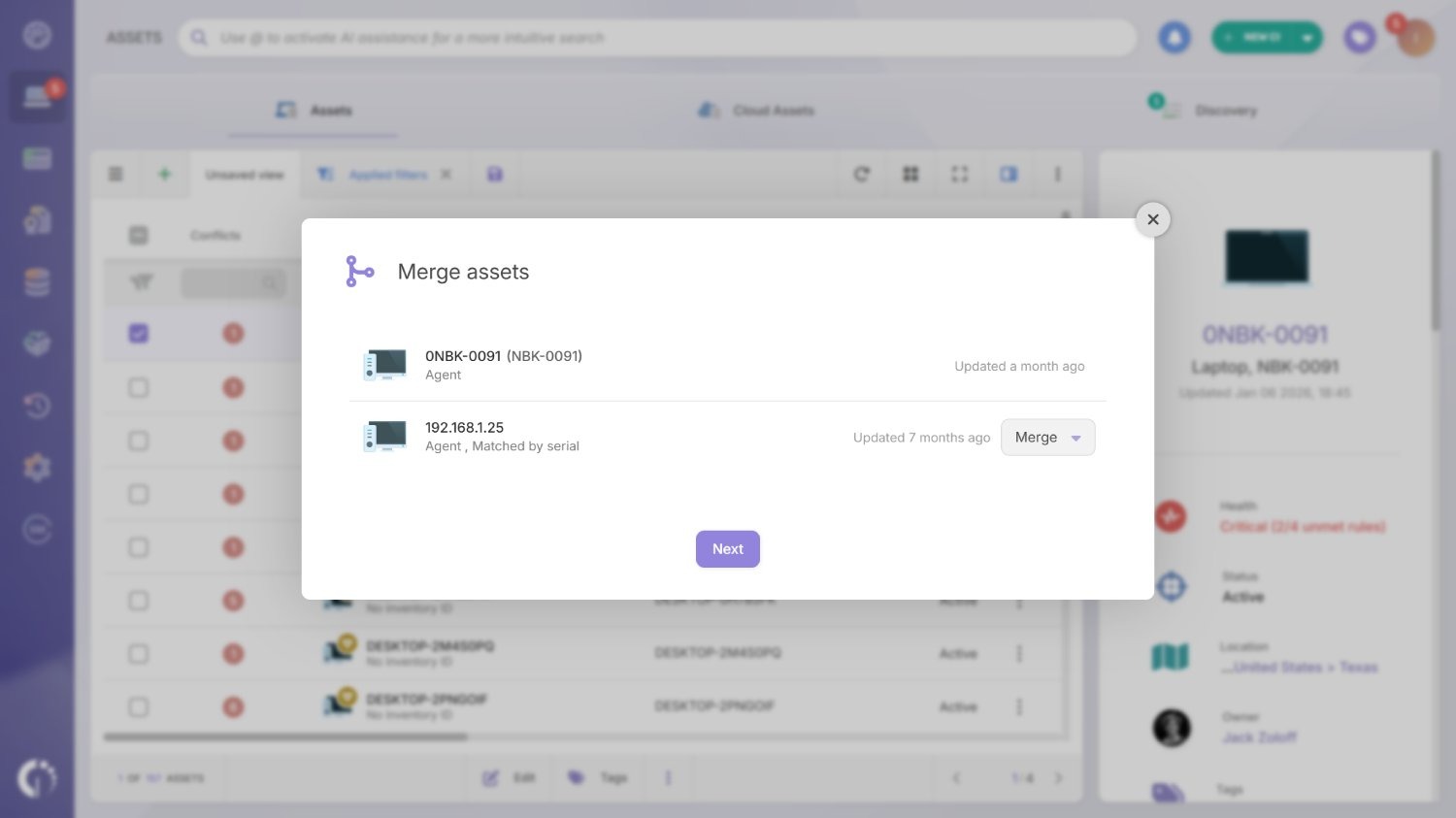Select the Assets icon in the left sidebar
The height and width of the screenshot is (818, 1456).
[37, 96]
